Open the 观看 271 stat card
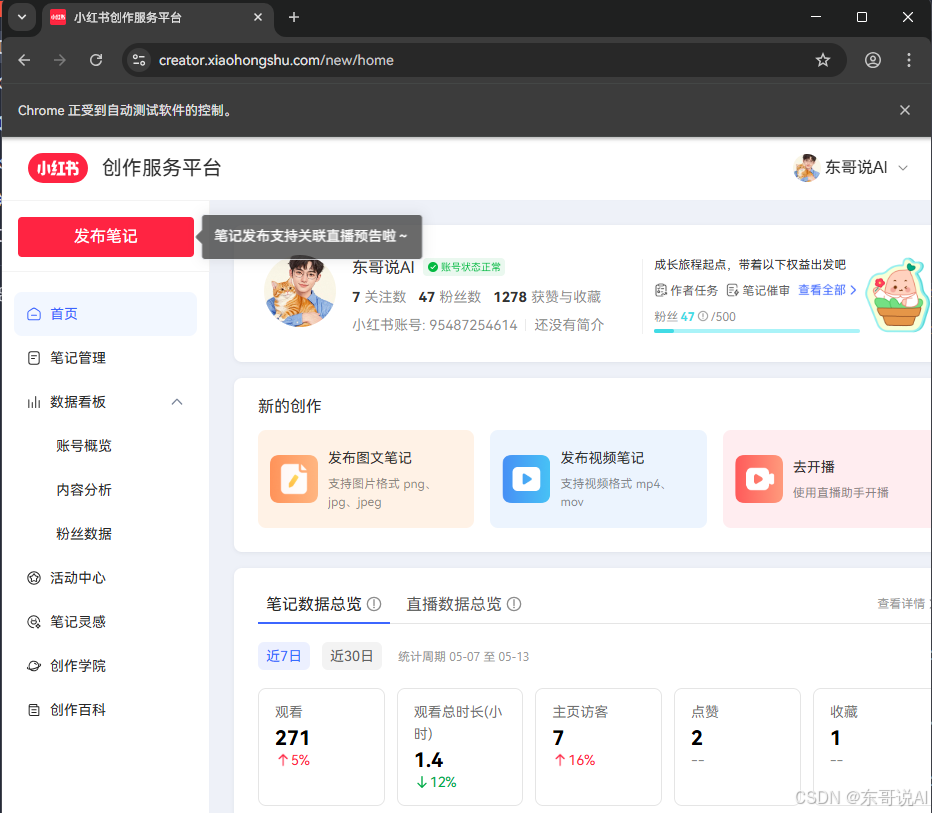932x813 pixels. point(322,746)
